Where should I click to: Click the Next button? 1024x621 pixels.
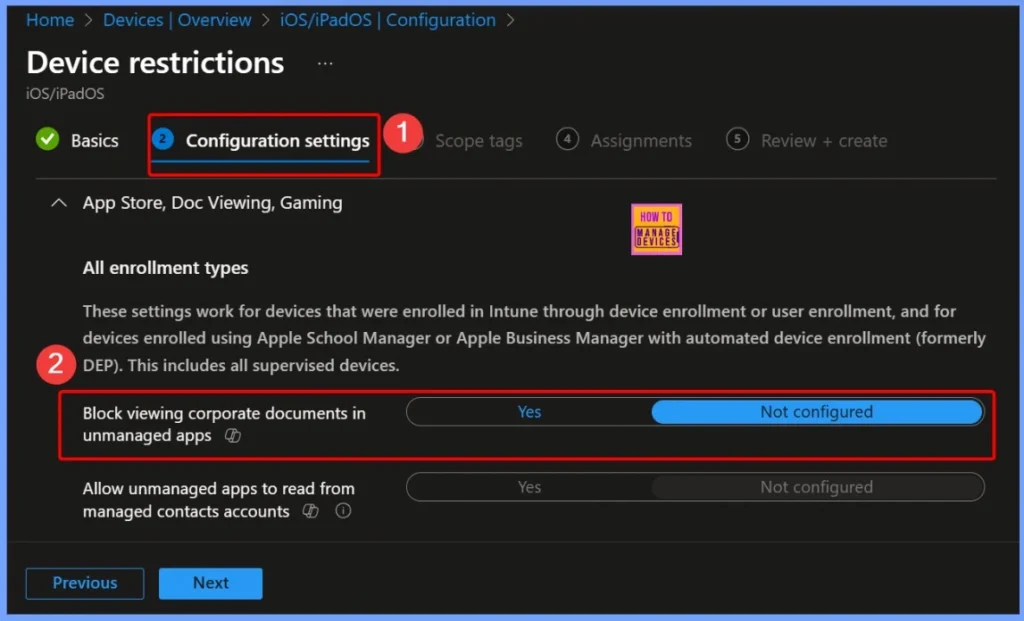pos(210,583)
